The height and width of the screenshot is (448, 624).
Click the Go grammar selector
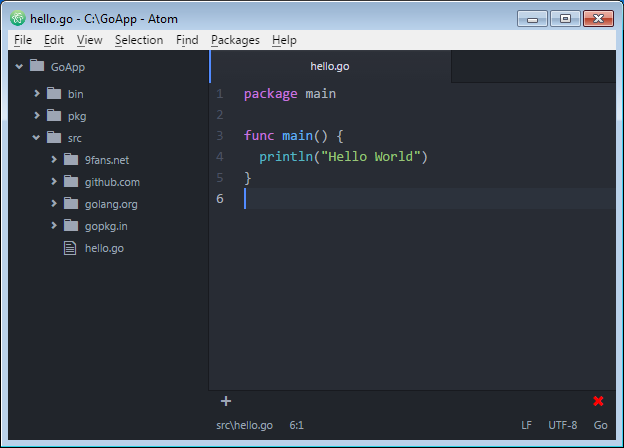click(x=600, y=425)
